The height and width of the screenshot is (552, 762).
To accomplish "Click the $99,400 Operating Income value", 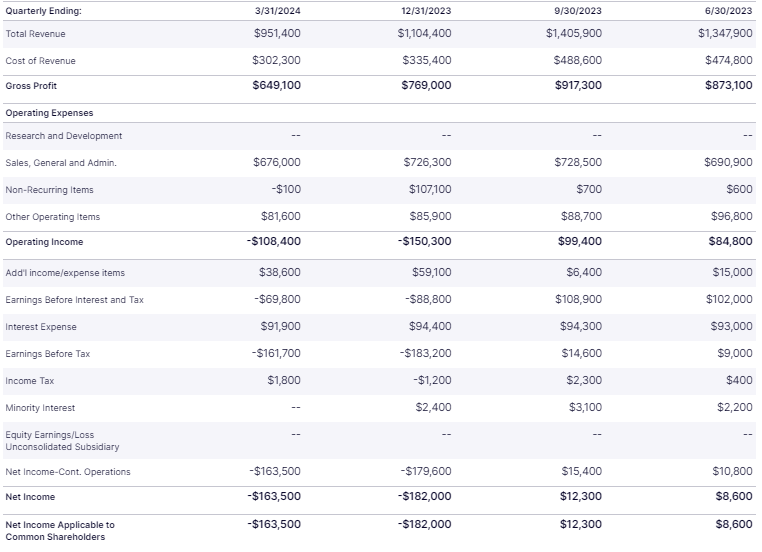I will pos(580,242).
